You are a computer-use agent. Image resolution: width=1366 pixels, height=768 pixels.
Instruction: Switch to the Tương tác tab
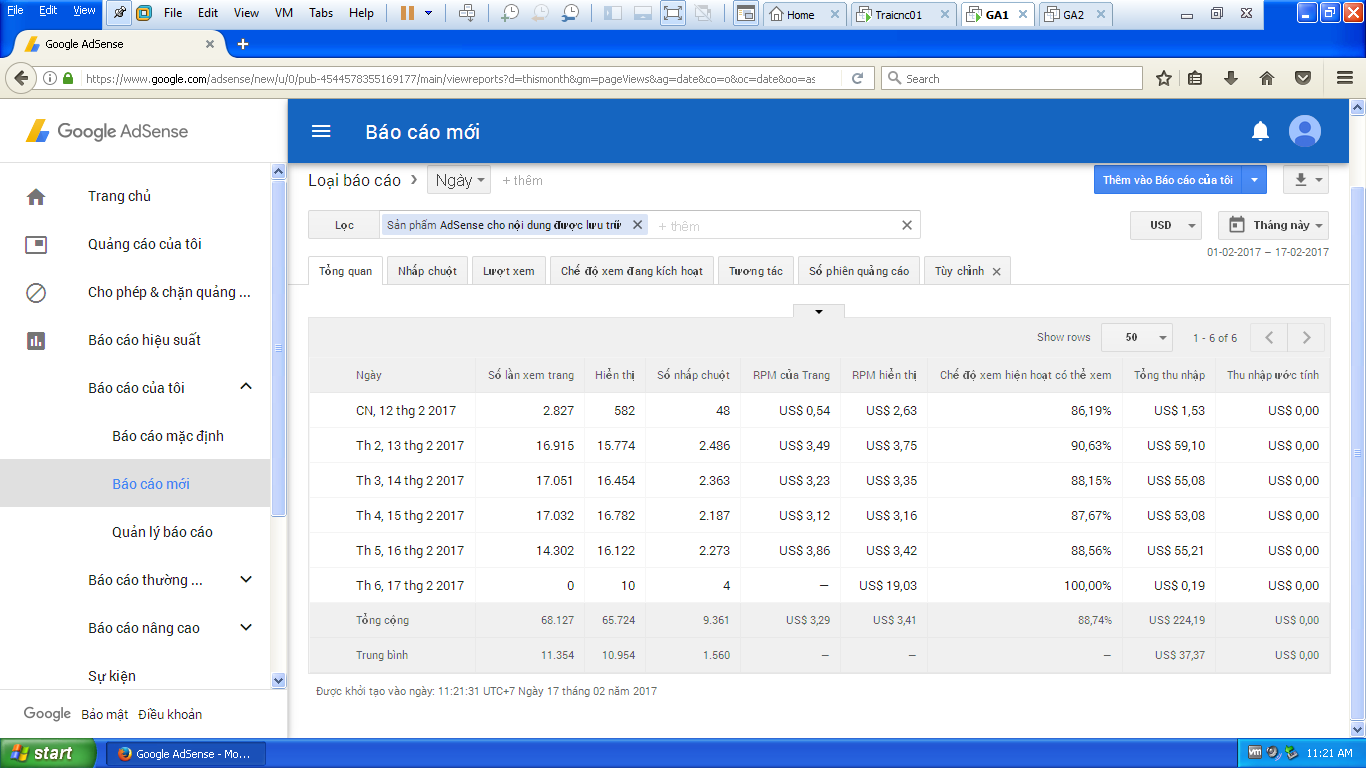tap(756, 271)
